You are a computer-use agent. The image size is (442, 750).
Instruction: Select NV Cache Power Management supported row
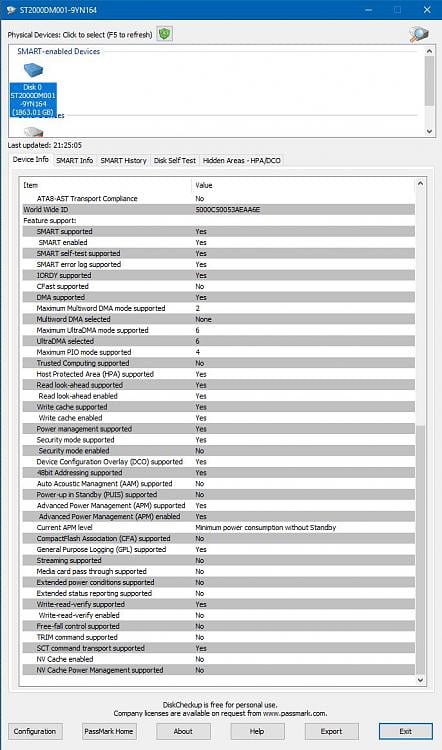218,670
